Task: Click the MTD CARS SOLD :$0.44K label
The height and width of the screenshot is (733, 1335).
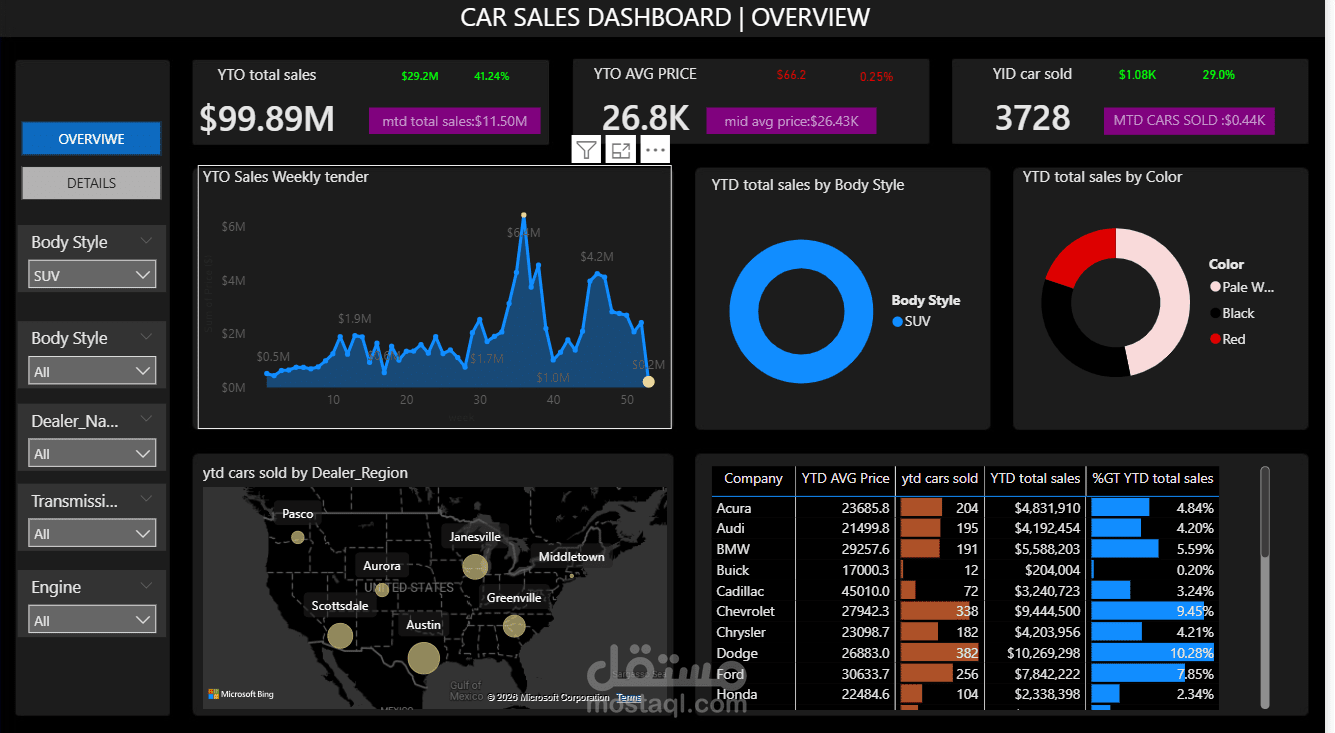Action: click(x=1190, y=121)
